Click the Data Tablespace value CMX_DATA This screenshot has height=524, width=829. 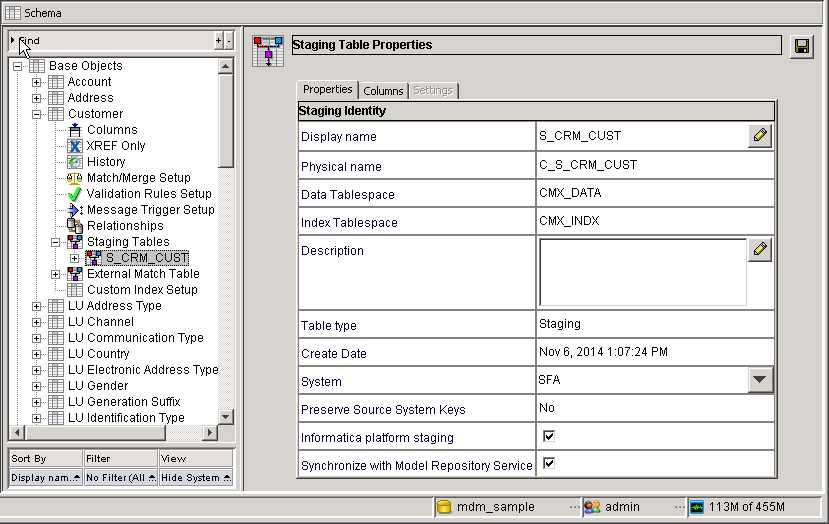pos(570,193)
